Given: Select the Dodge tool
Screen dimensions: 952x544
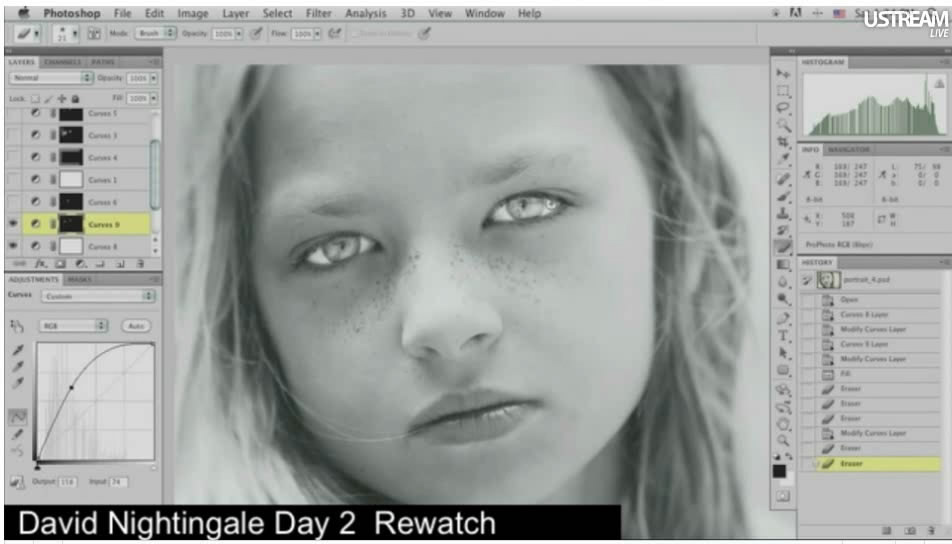Looking at the screenshot, I should [x=783, y=299].
